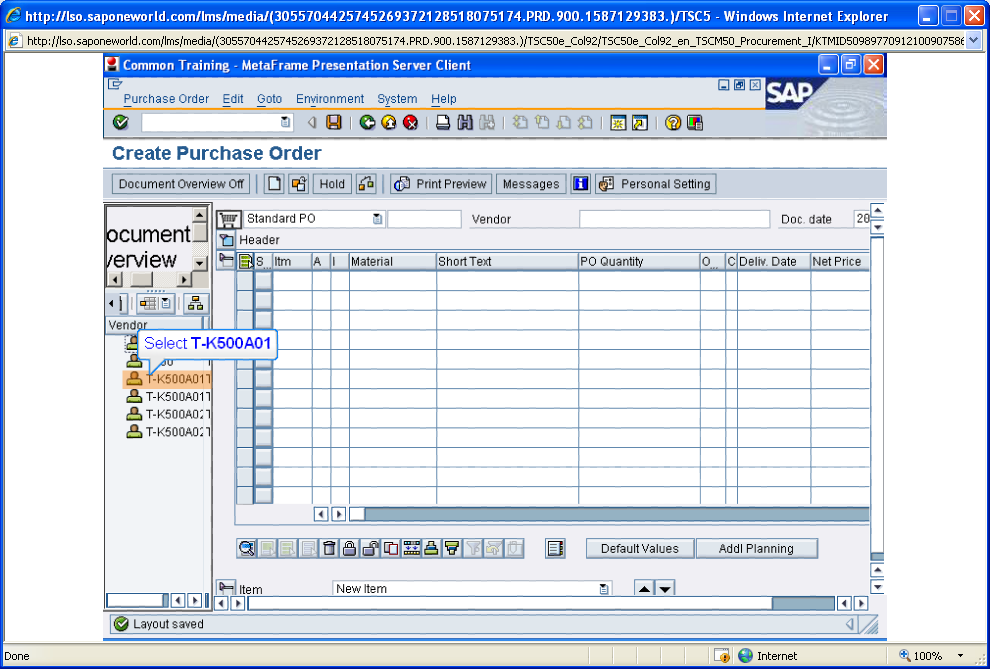Click the Unlock open padlock icon
The image size is (990, 669).
tap(370, 548)
